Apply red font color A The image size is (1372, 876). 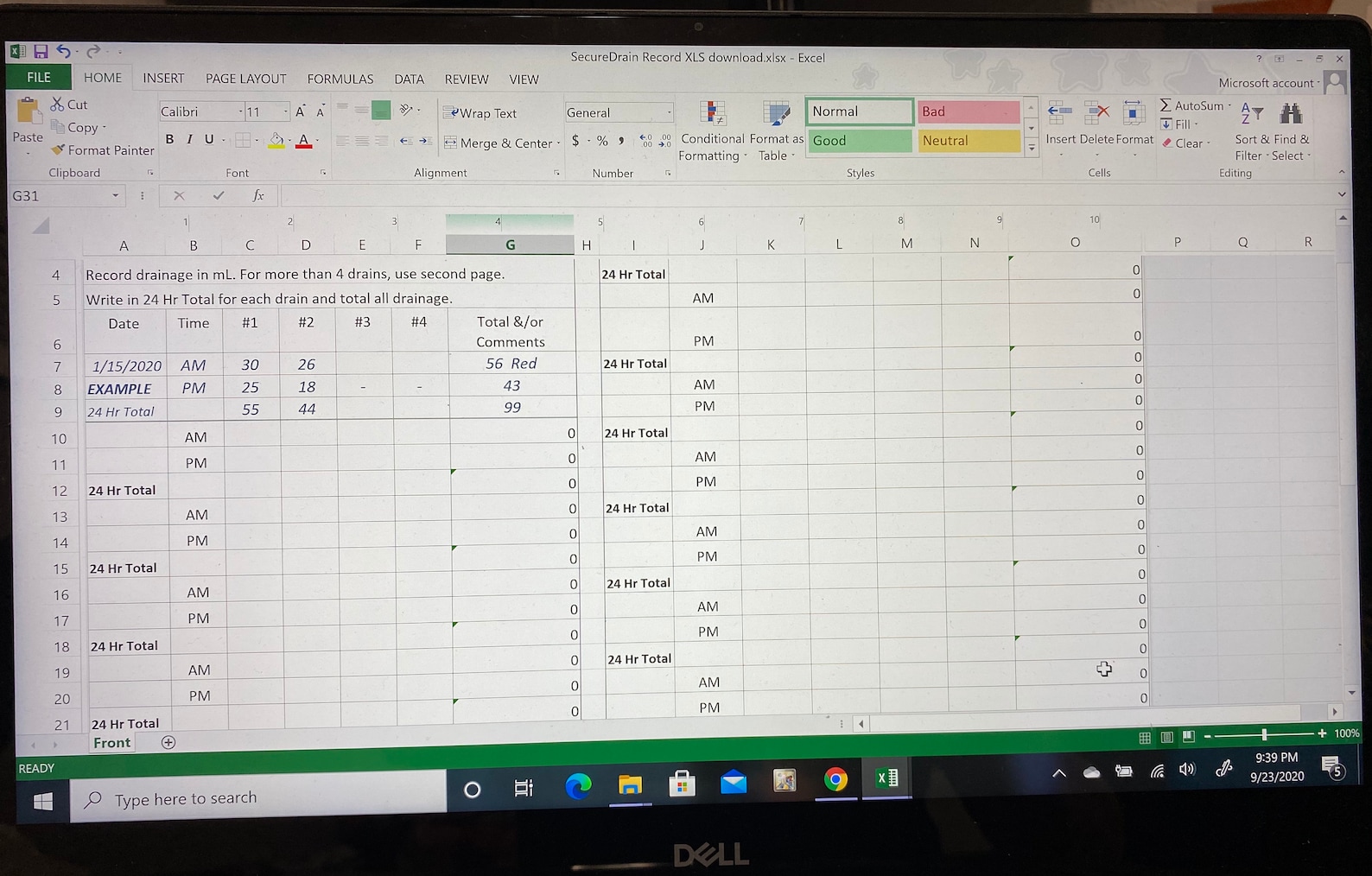[x=303, y=141]
